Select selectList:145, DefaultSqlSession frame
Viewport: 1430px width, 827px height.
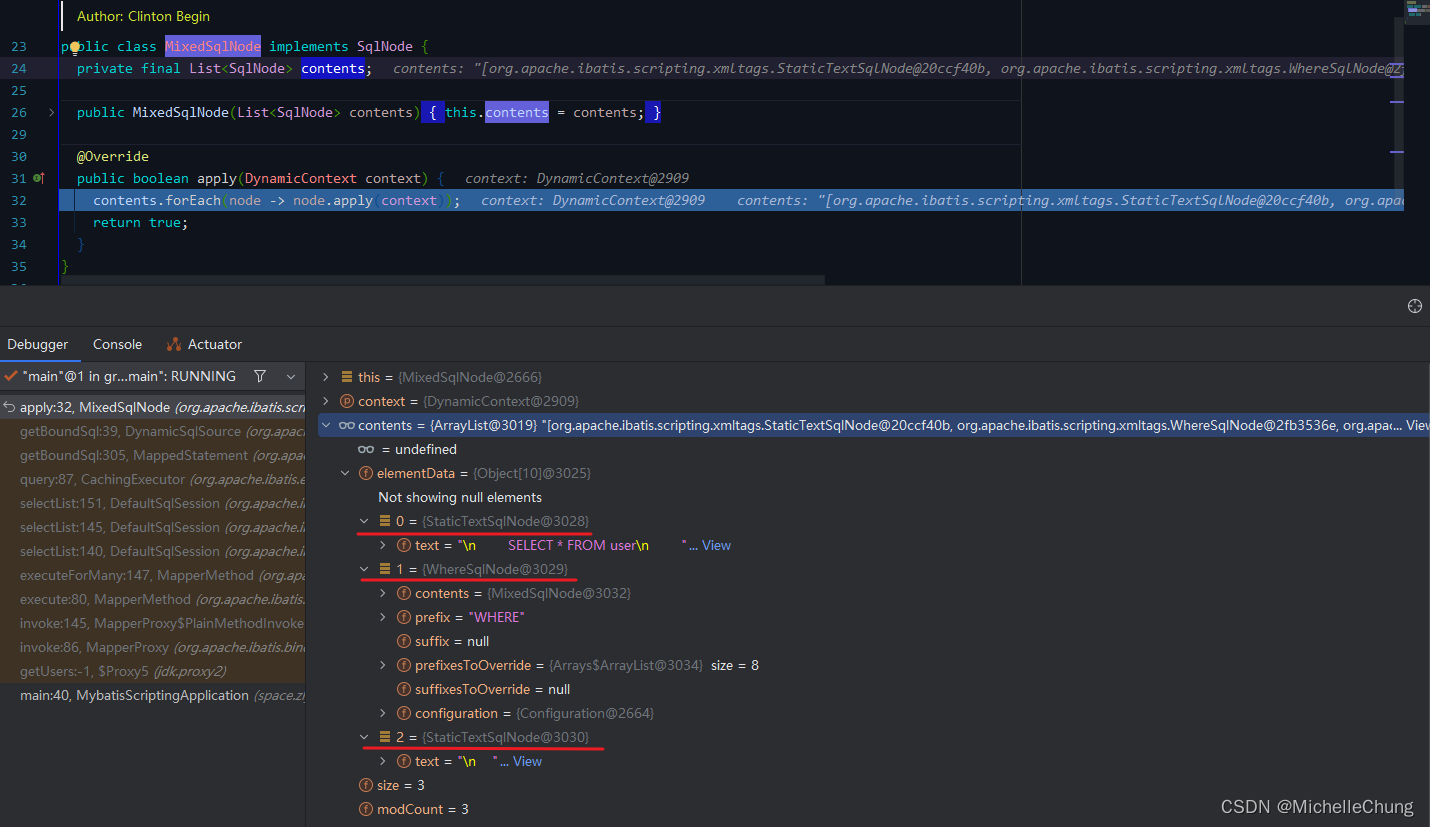[152, 527]
